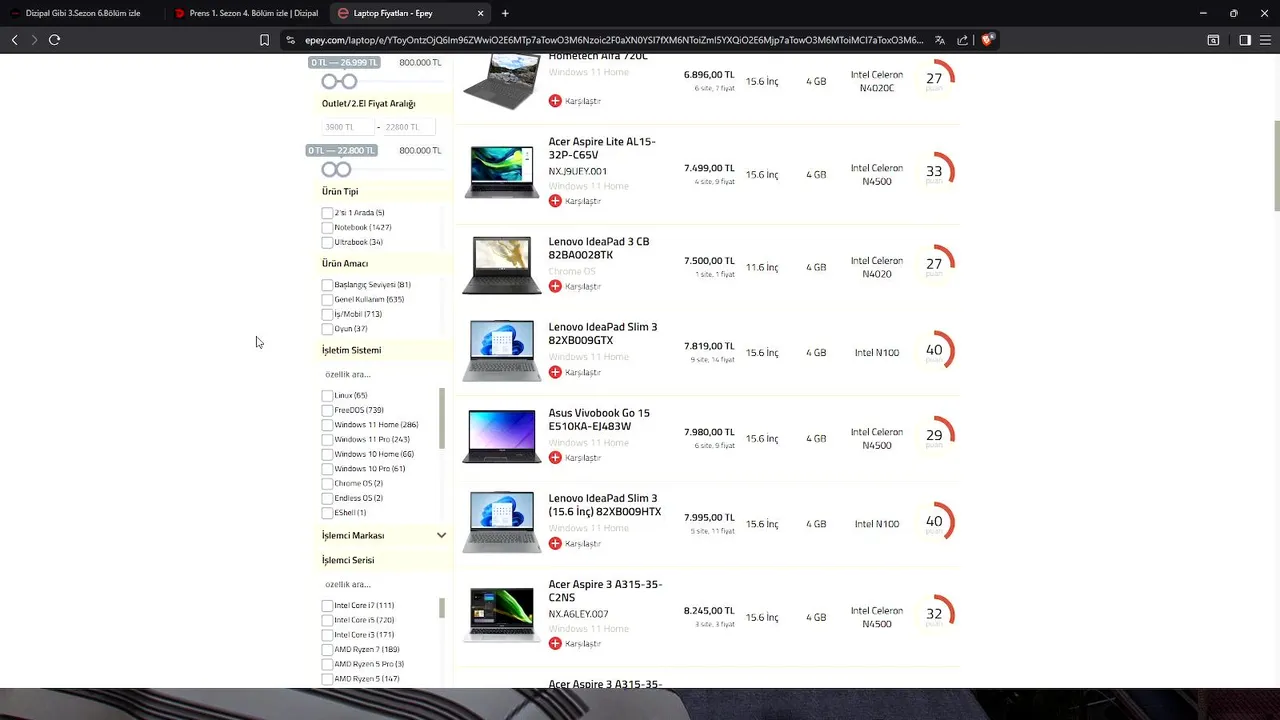Click the Outlet/2.El price slider handle
1280x720 pixels.
point(343,170)
